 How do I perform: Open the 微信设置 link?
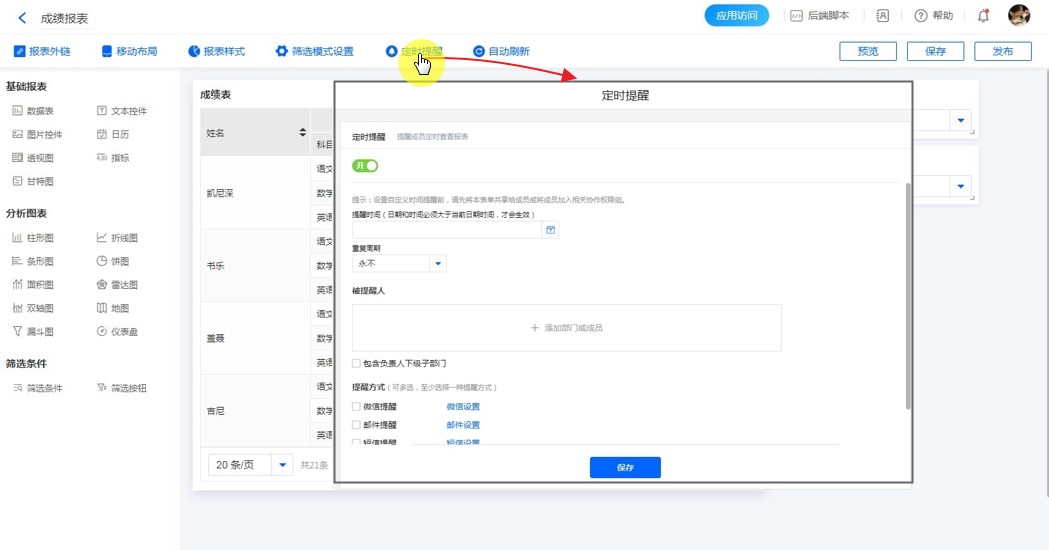coord(463,407)
